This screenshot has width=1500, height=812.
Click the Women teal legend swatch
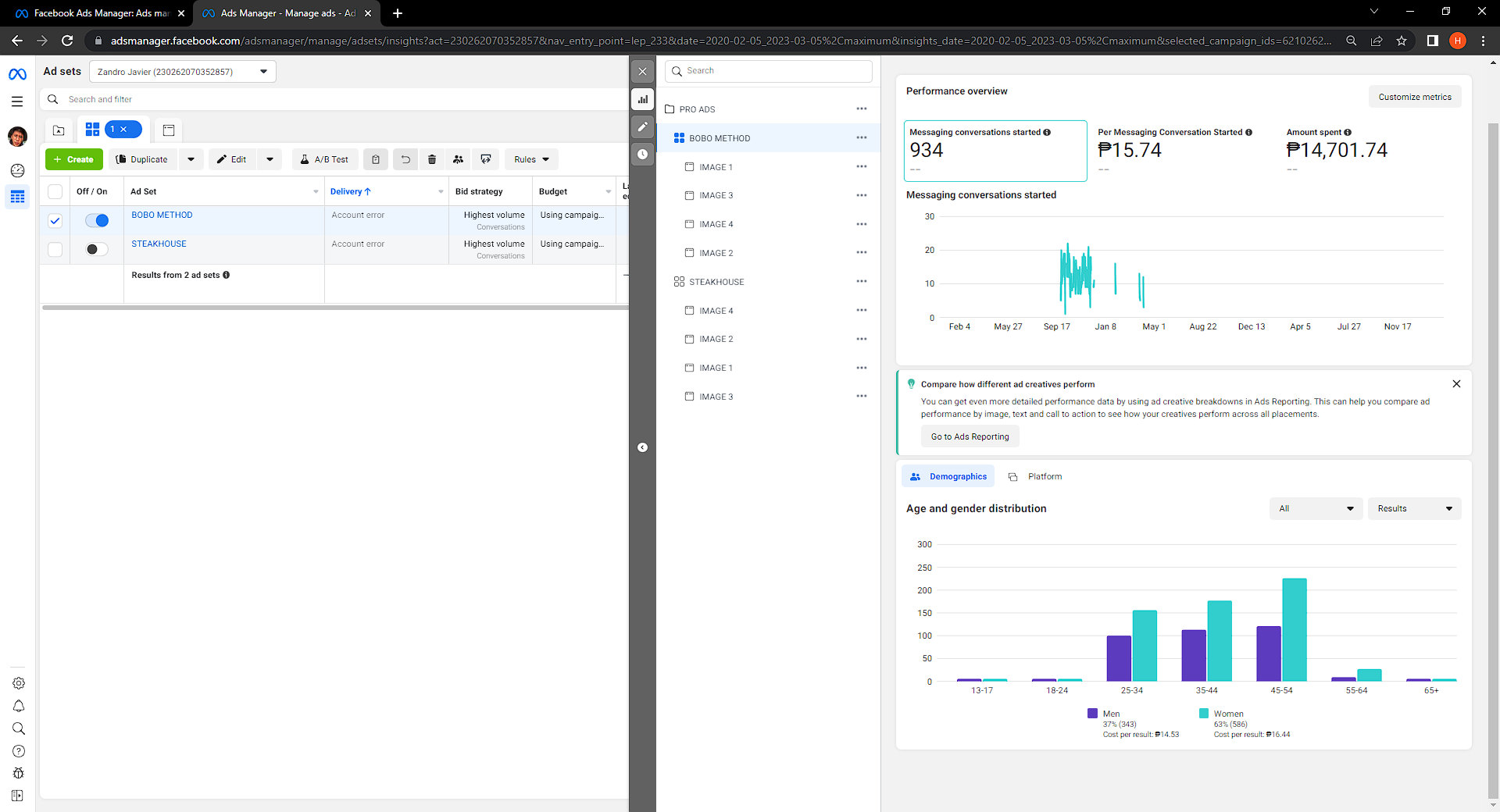click(x=1204, y=714)
